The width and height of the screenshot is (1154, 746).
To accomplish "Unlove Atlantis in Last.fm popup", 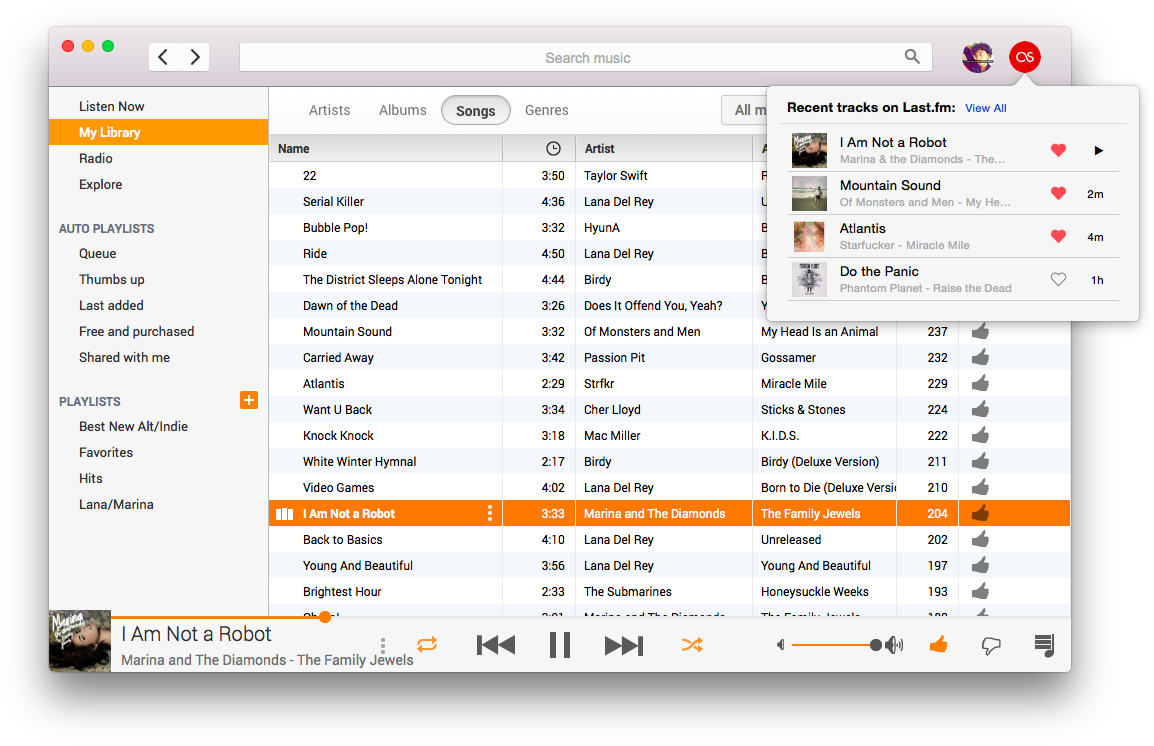I will [x=1058, y=236].
